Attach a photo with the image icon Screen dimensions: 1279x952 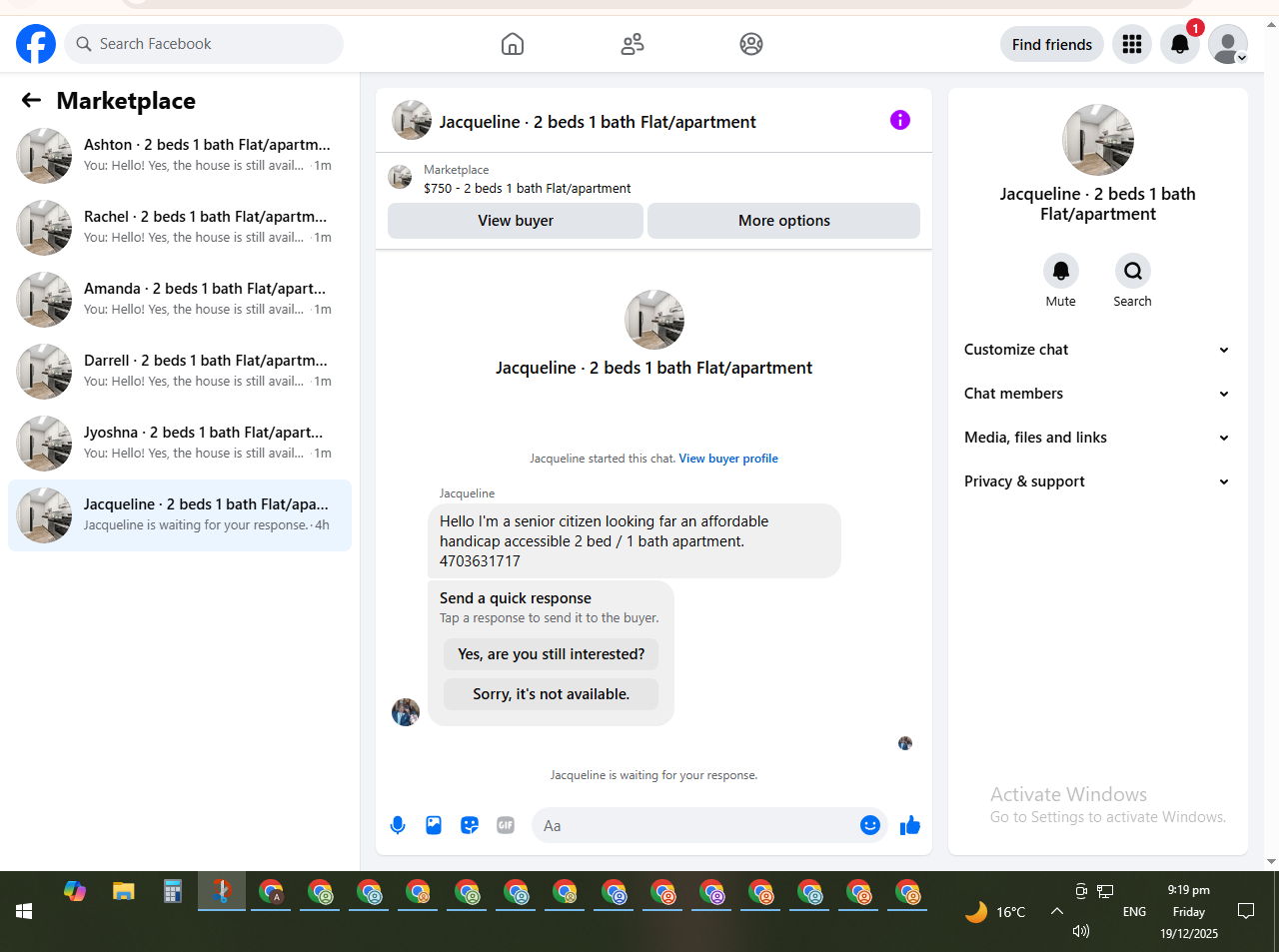point(434,825)
